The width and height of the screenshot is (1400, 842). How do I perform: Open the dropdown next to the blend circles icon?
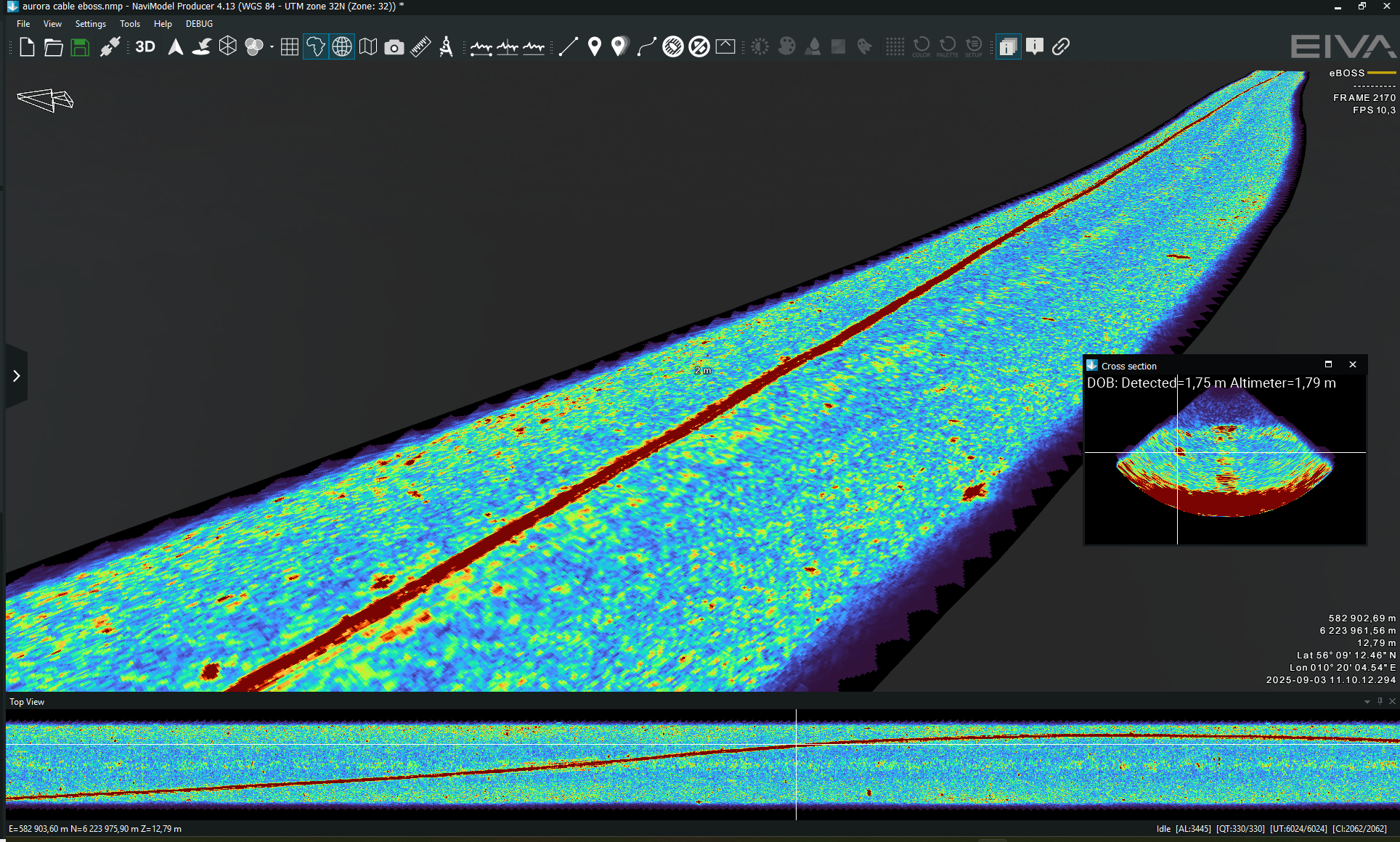click(272, 46)
